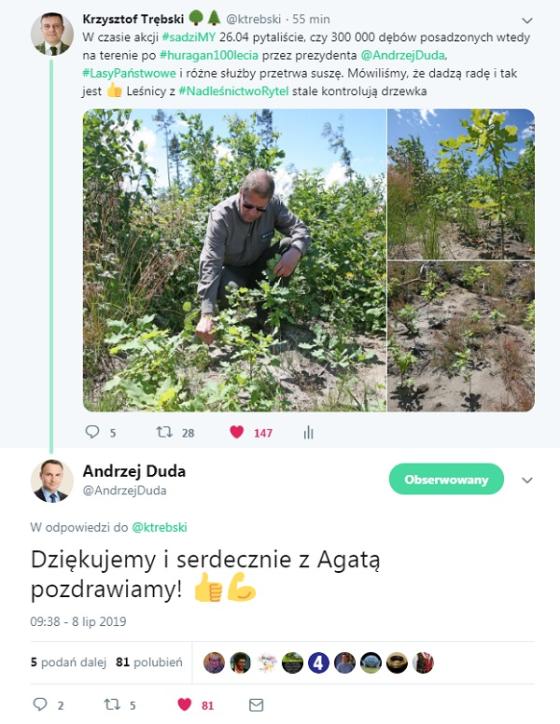
Task: Open @AndrzejDuda mention in tweet text
Action: tap(403, 55)
